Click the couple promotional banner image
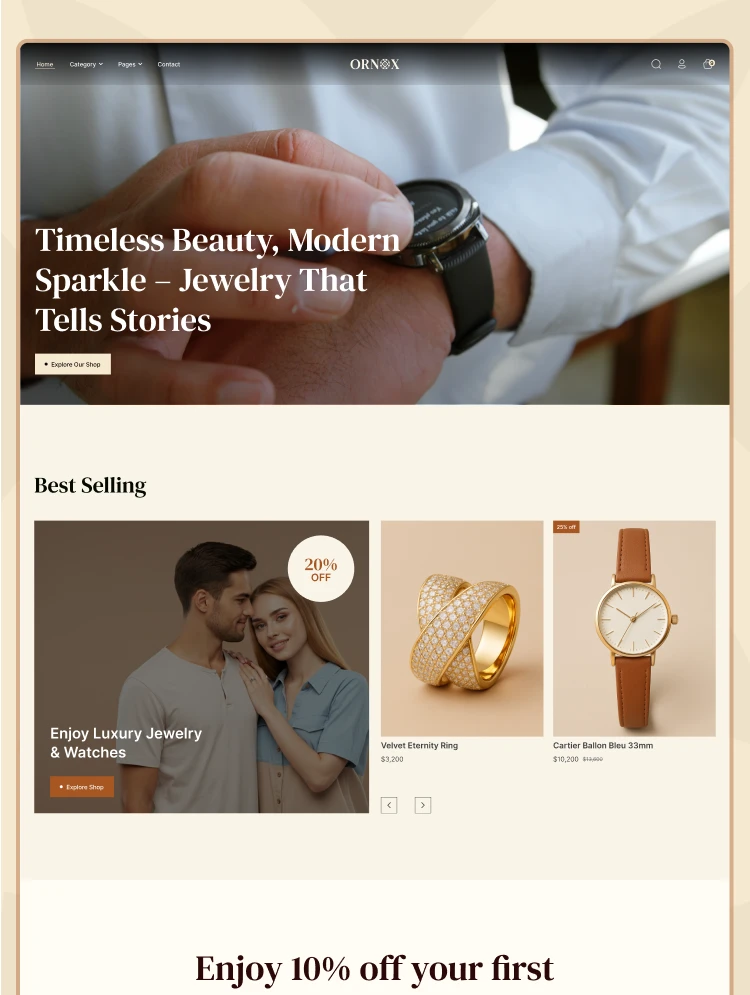This screenshot has height=995, width=750. click(x=201, y=666)
